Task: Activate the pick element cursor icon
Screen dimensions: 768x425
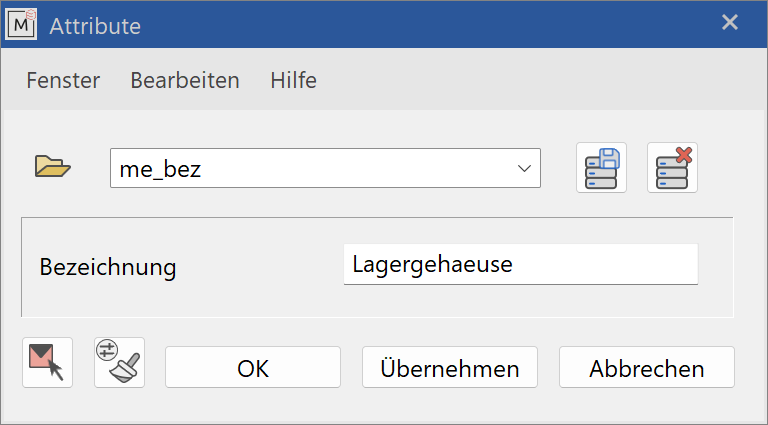Action: [x=48, y=362]
